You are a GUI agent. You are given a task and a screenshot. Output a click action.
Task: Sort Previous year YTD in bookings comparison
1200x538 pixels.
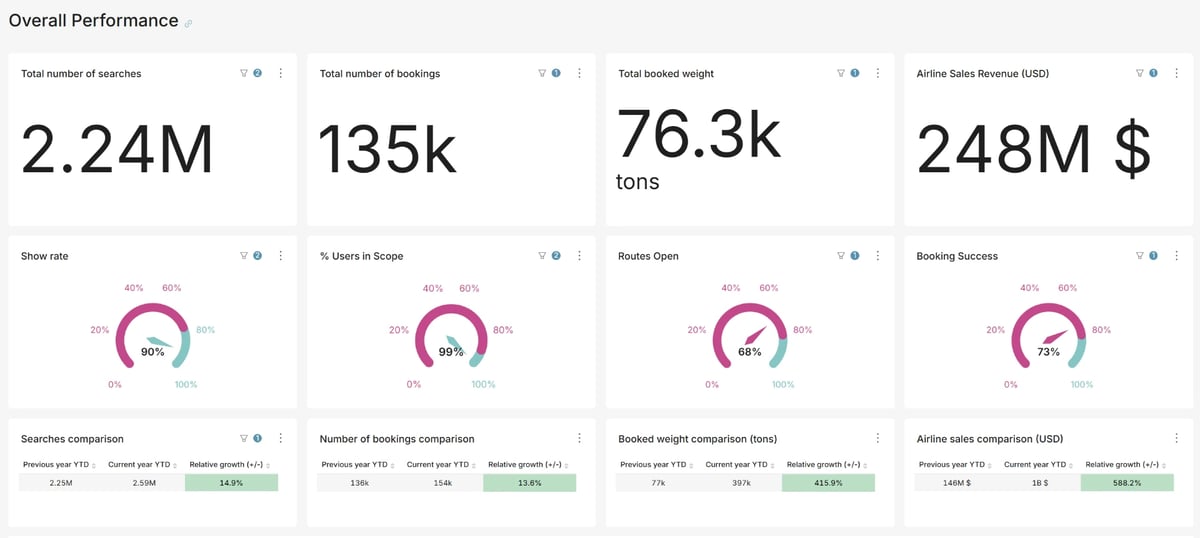[394, 465]
